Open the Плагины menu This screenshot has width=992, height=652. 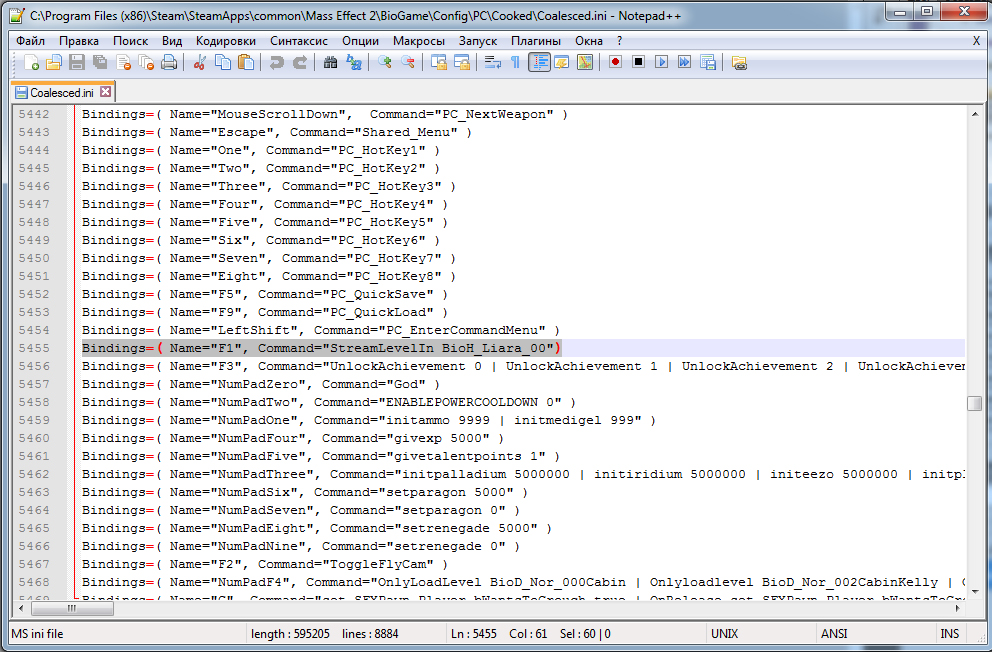pyautogui.click(x=536, y=40)
